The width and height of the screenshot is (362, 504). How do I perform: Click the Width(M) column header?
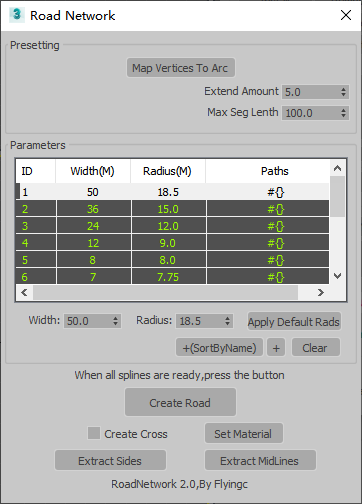pos(93,171)
